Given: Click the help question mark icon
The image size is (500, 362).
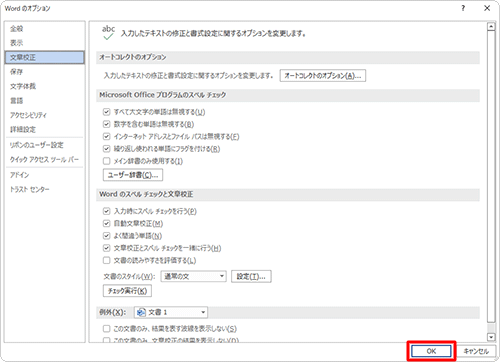Looking at the screenshot, I should (463, 8).
